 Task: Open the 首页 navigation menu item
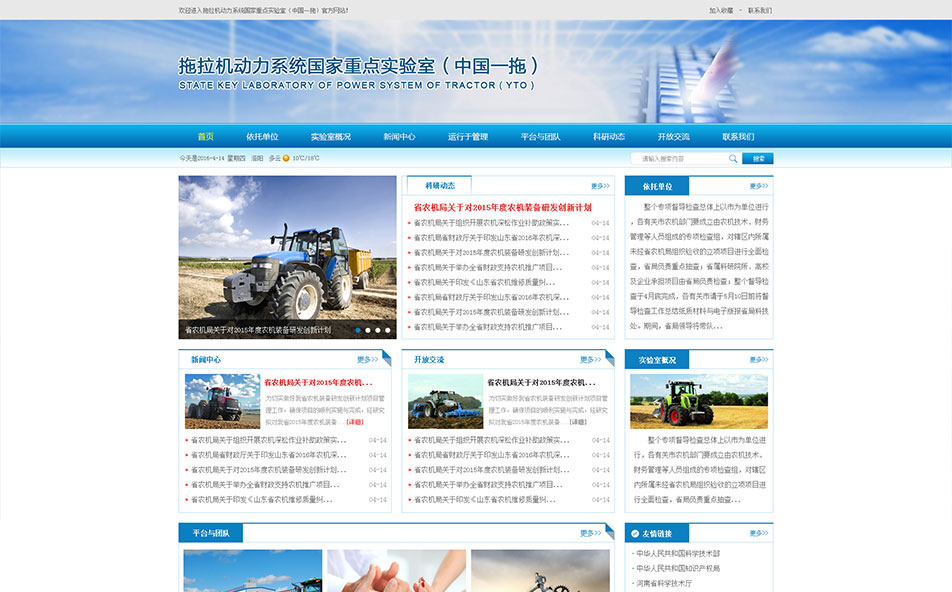coord(205,136)
